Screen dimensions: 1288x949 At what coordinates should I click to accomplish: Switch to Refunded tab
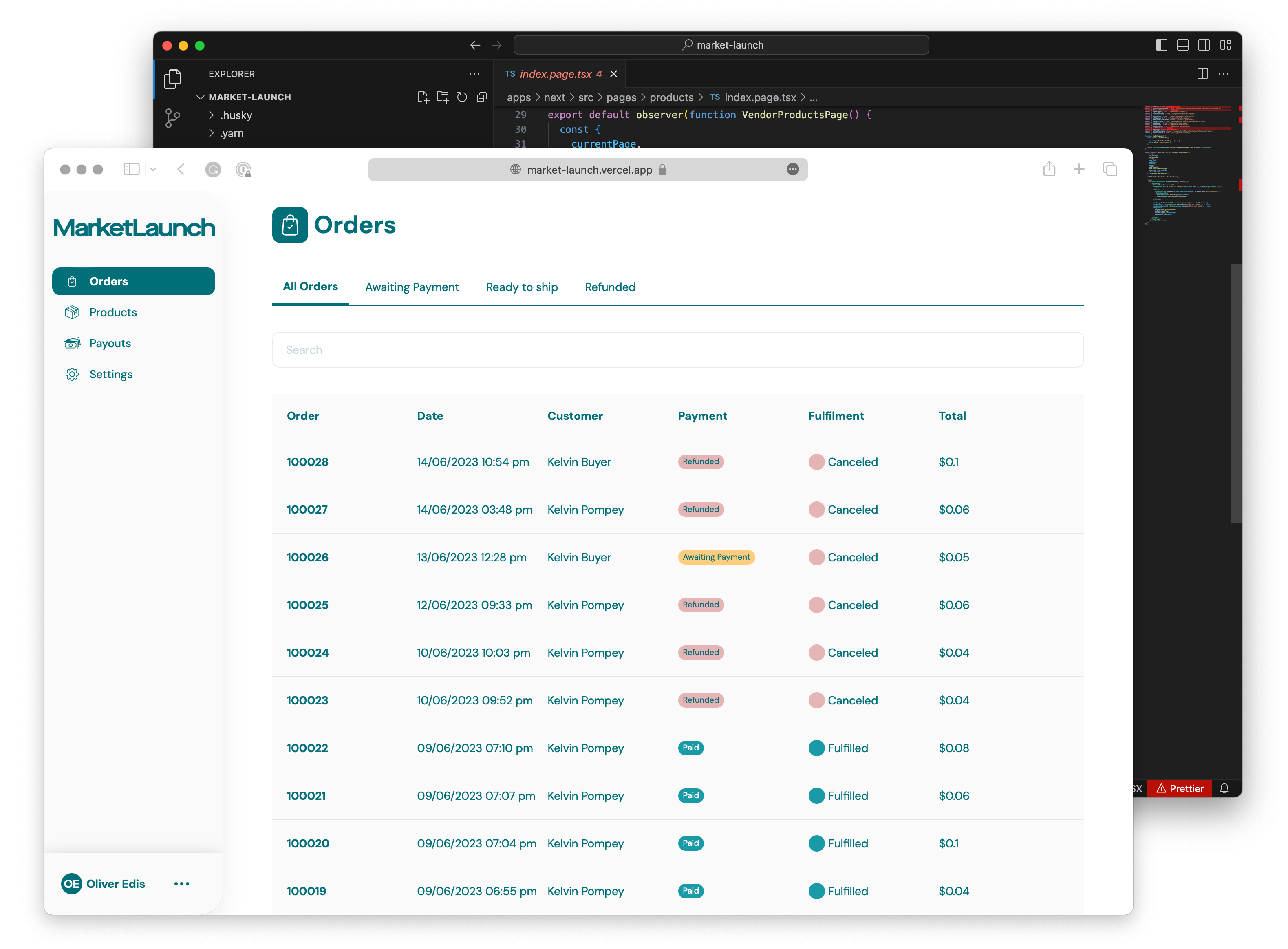[x=610, y=287]
